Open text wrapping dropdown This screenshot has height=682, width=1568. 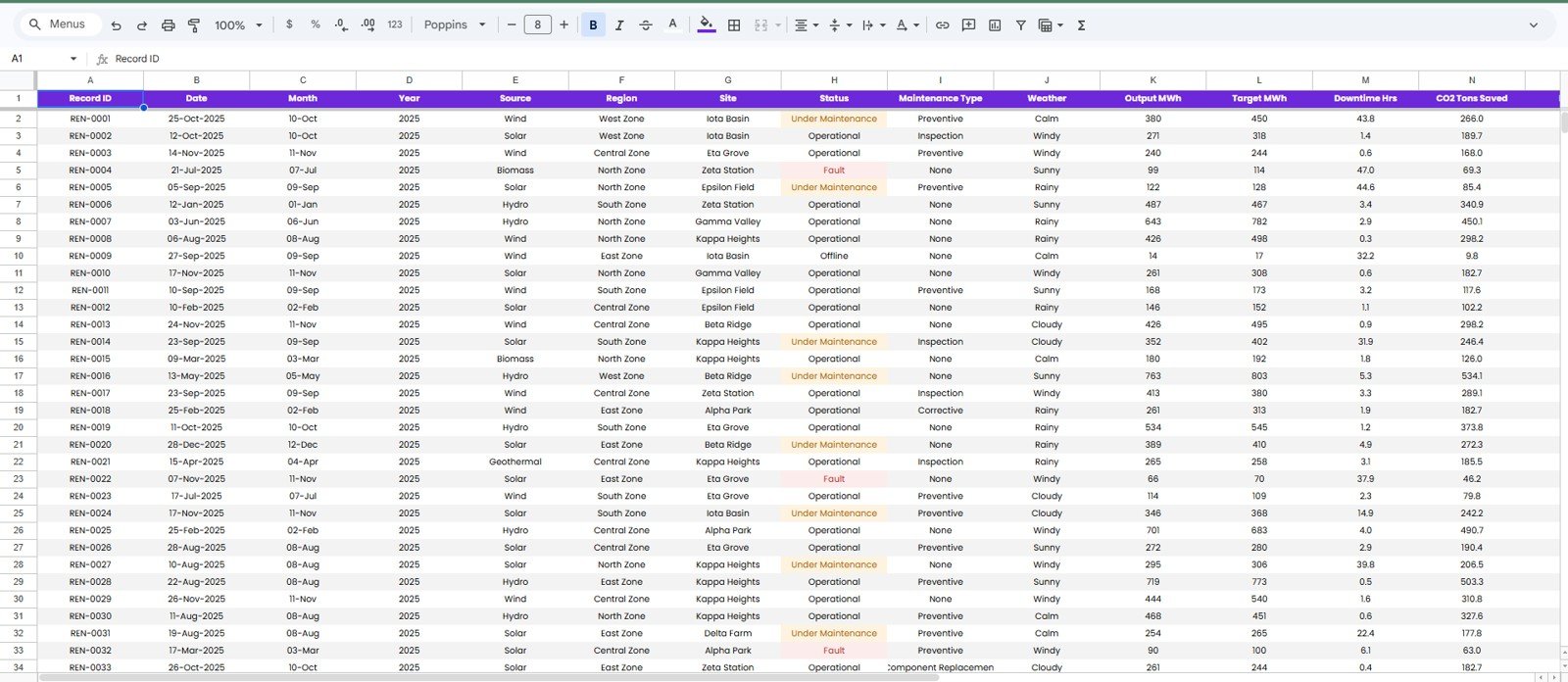point(873,25)
